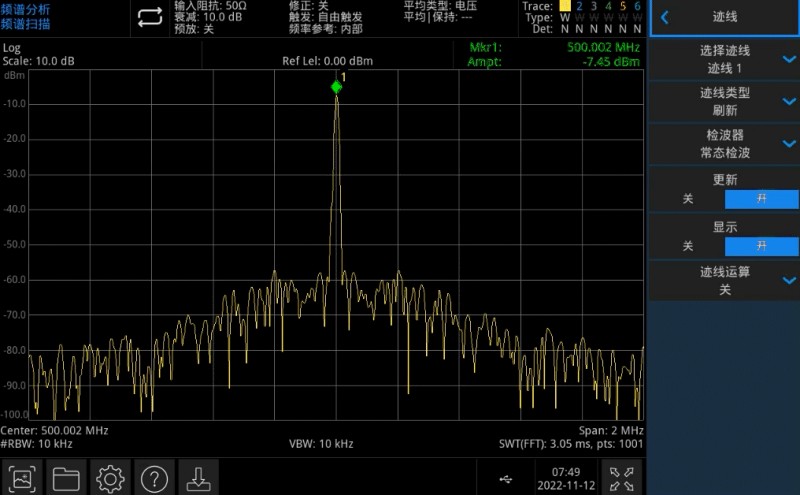Expand the 迹线类型 dropdown

coord(789,101)
